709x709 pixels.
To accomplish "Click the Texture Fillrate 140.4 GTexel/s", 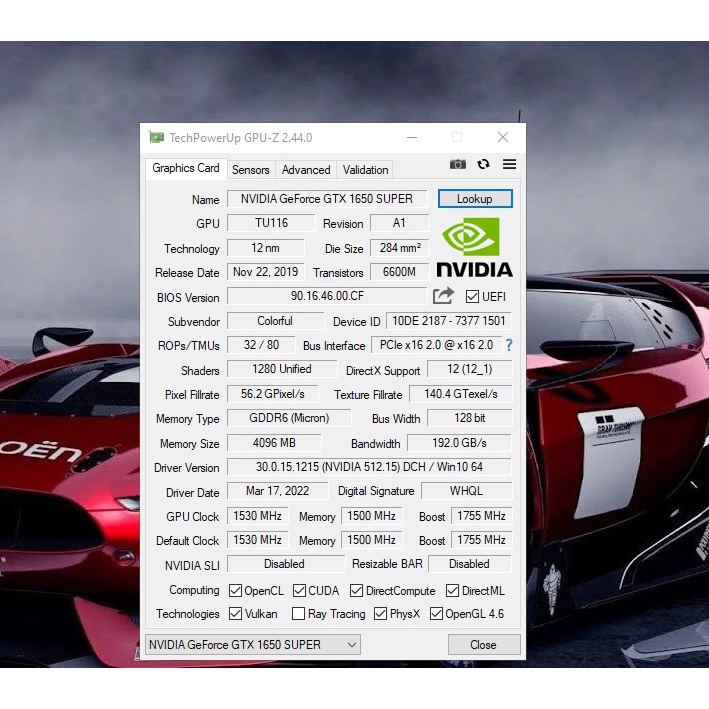I will (x=460, y=394).
